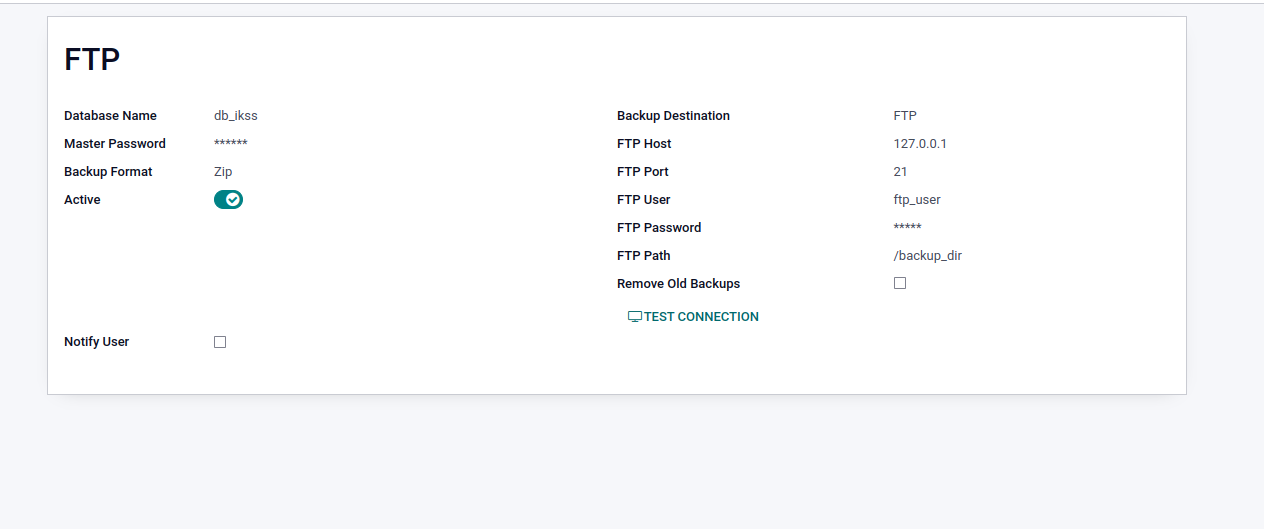Click the Database Name value db_ikss

click(236, 116)
